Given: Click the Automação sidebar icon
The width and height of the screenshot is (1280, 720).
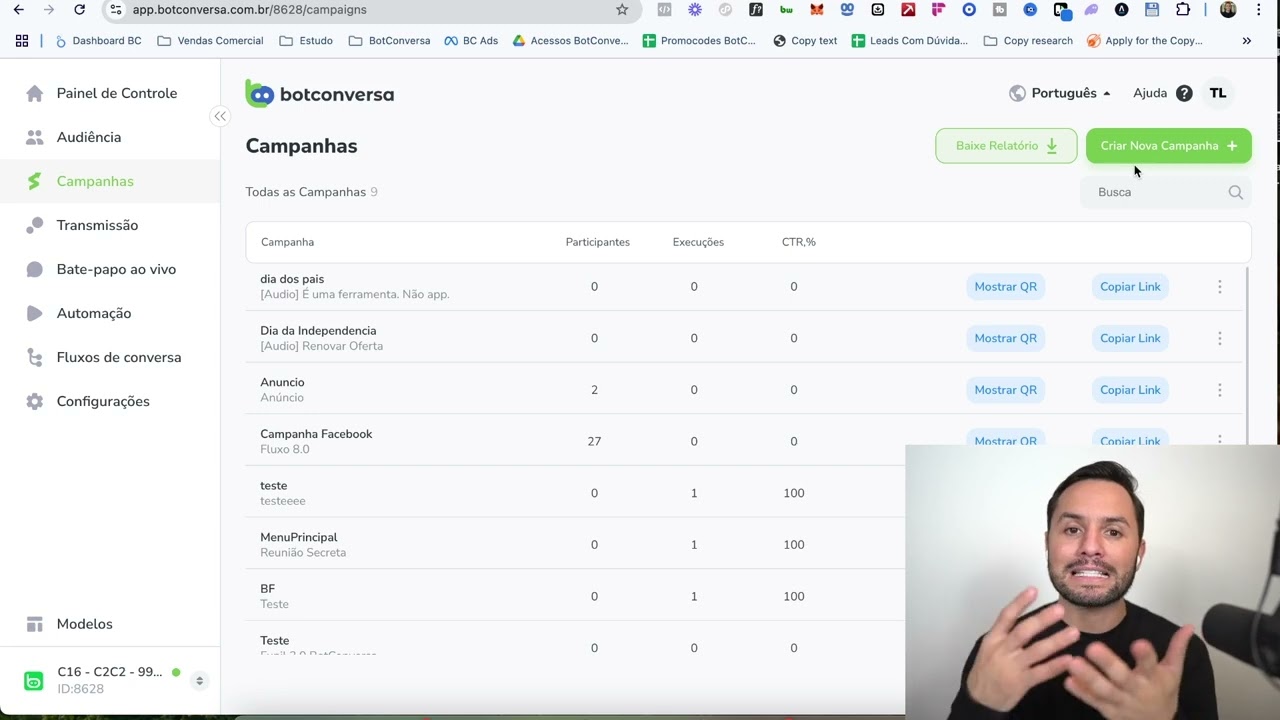Looking at the screenshot, I should pyautogui.click(x=35, y=313).
